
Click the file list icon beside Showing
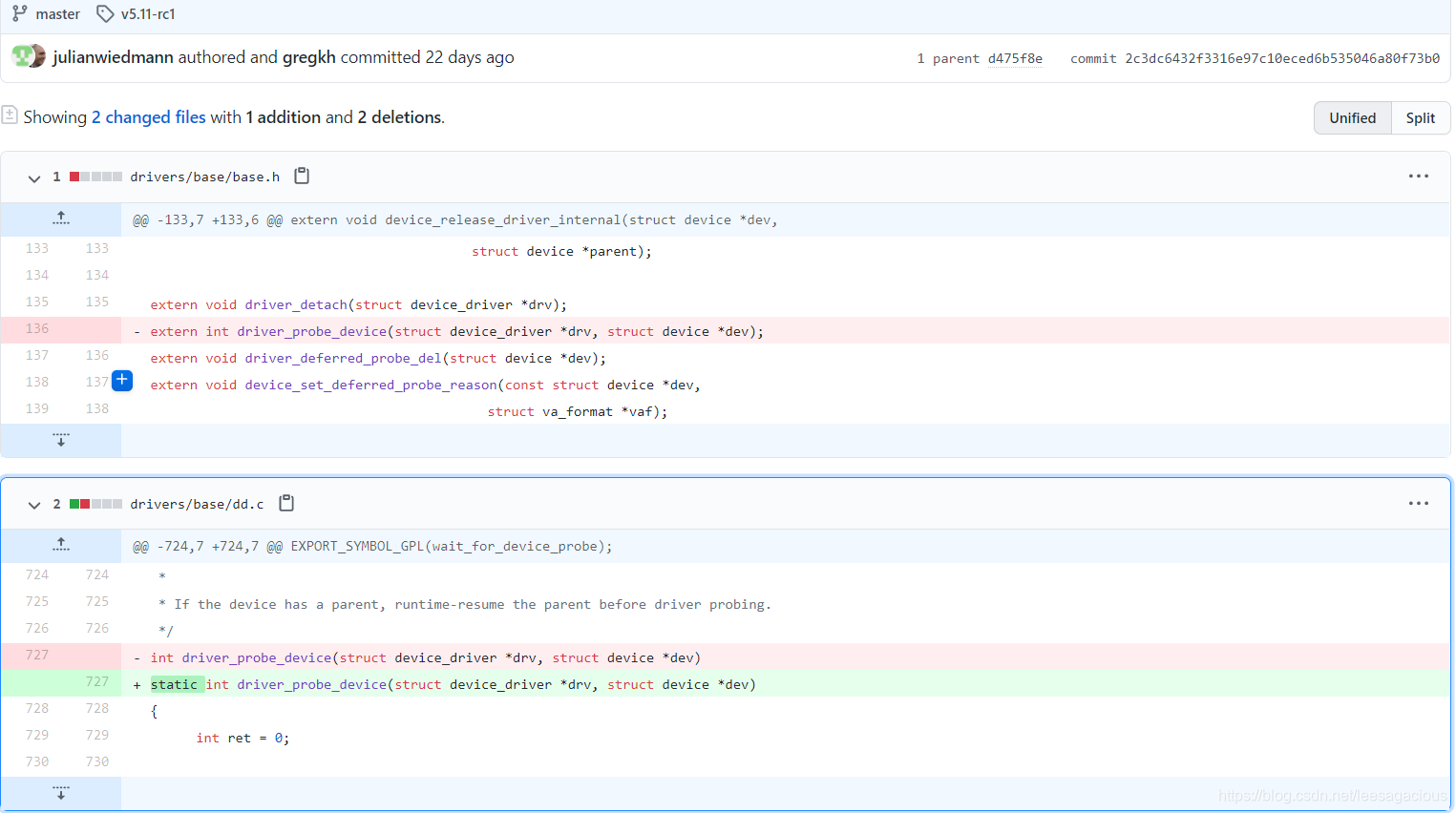[10, 115]
